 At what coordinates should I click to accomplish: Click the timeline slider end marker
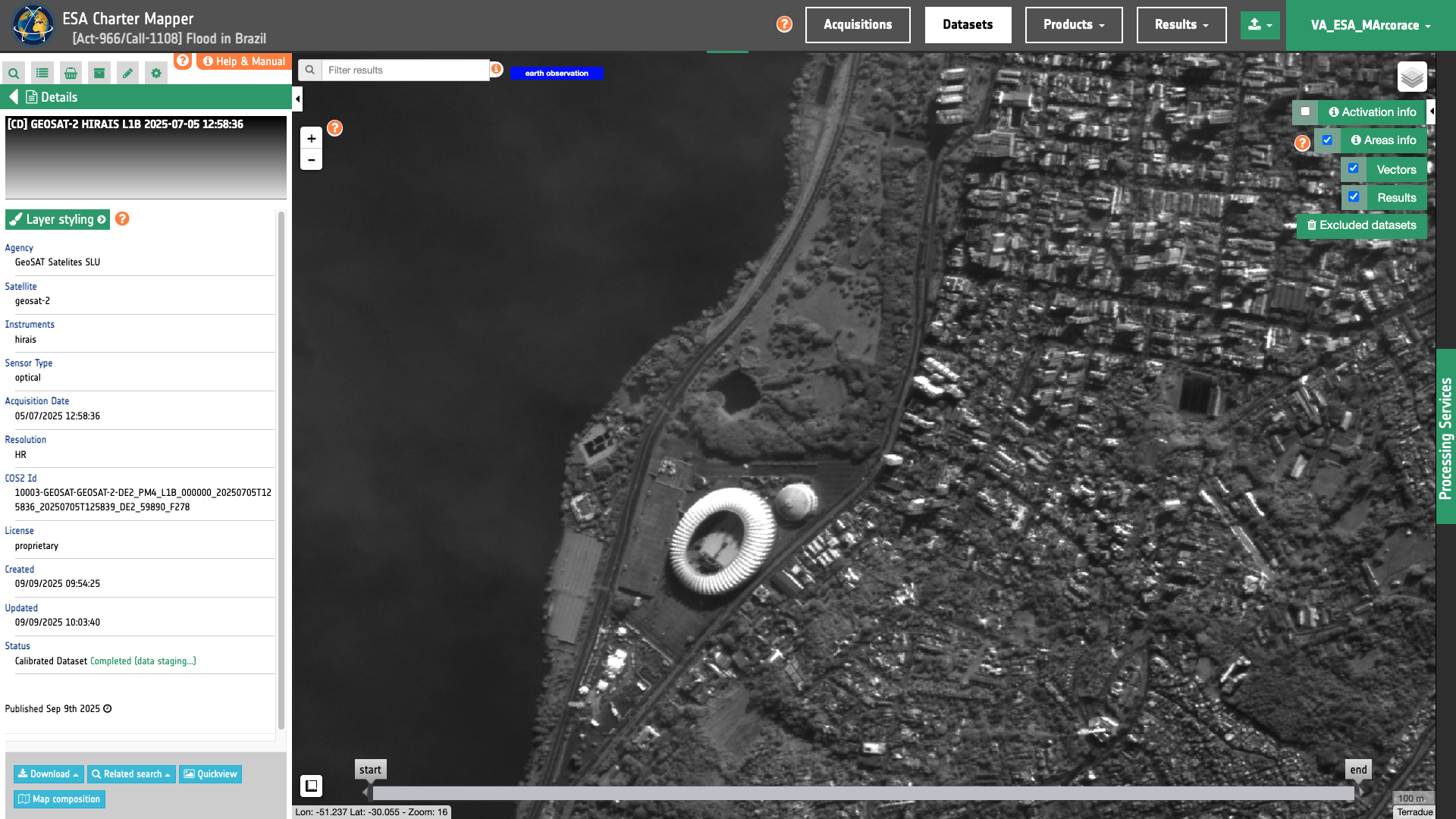coord(1358,770)
